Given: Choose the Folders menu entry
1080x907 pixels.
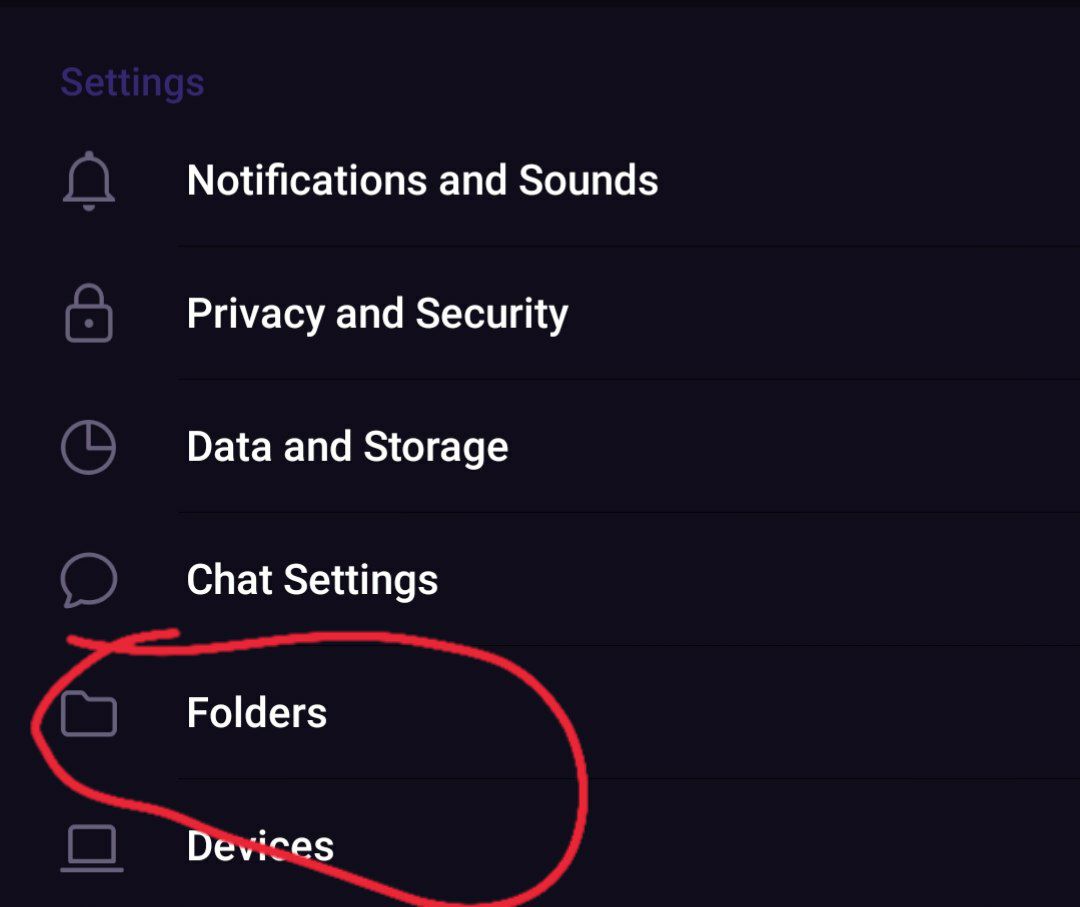Looking at the screenshot, I should point(540,713).
